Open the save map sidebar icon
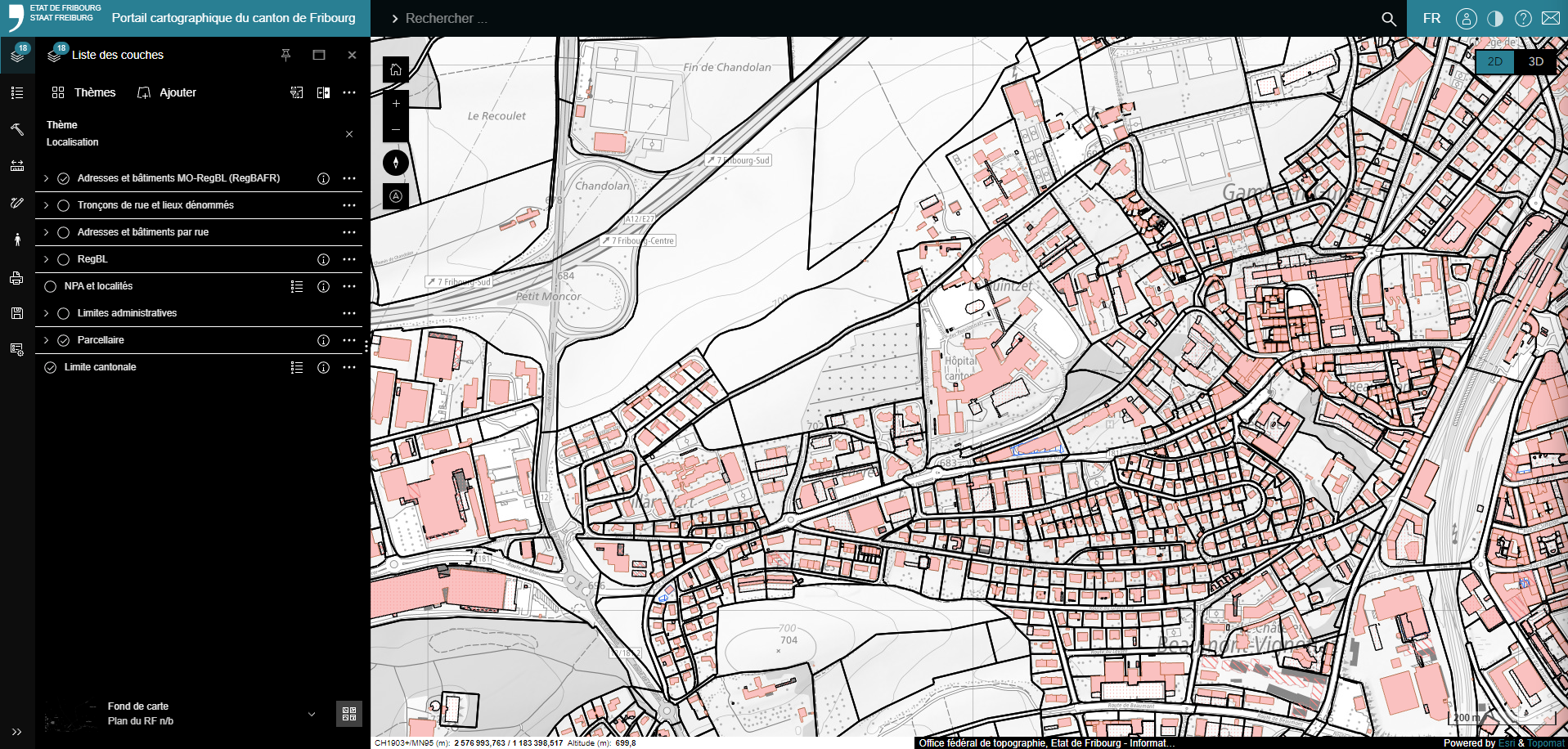The image size is (1568, 749). tap(17, 313)
